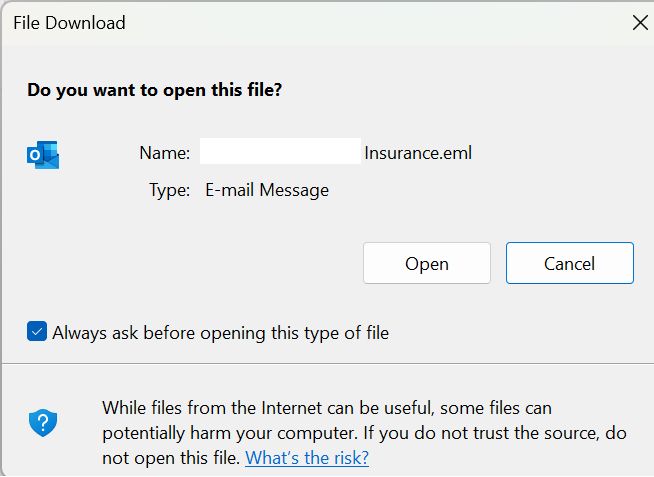Click the File Download title bar text
654x477 pixels.
click(x=69, y=23)
